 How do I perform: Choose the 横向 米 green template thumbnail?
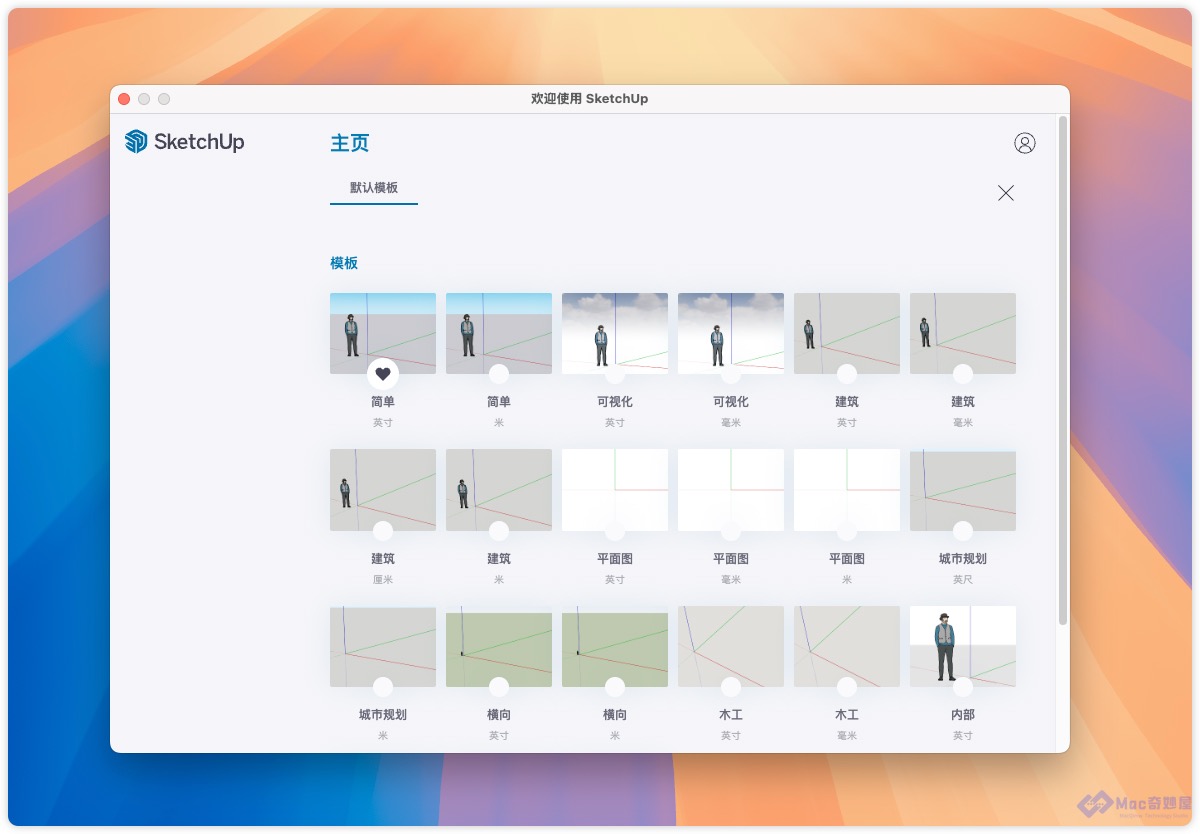click(x=615, y=646)
